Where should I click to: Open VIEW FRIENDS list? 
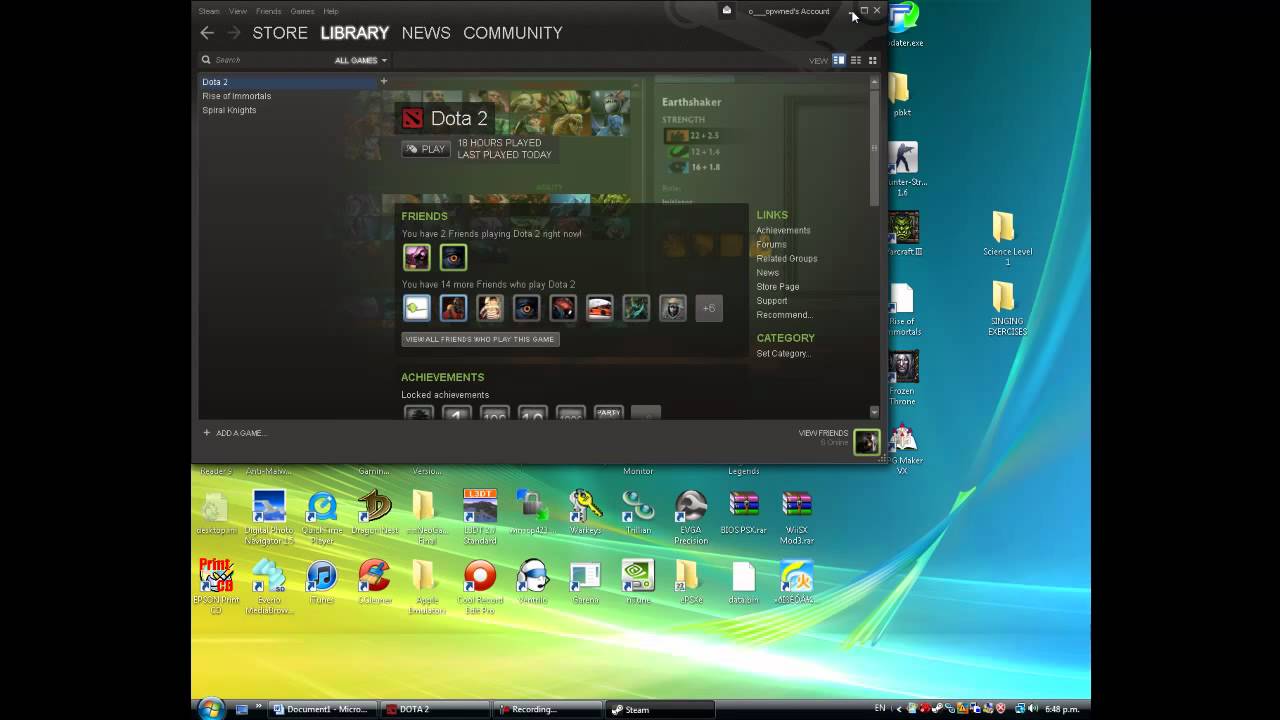click(x=823, y=433)
